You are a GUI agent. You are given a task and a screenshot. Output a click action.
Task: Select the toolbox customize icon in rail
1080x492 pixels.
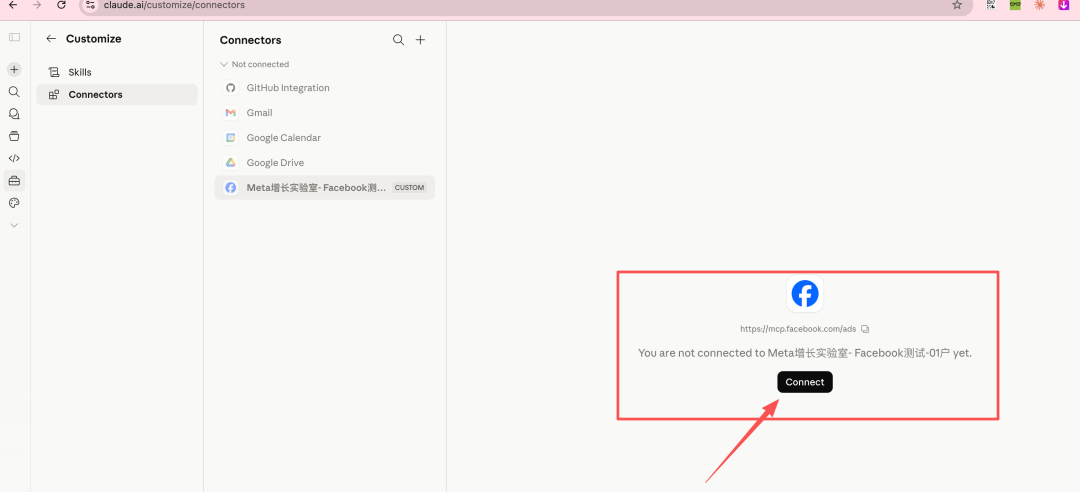[x=14, y=181]
